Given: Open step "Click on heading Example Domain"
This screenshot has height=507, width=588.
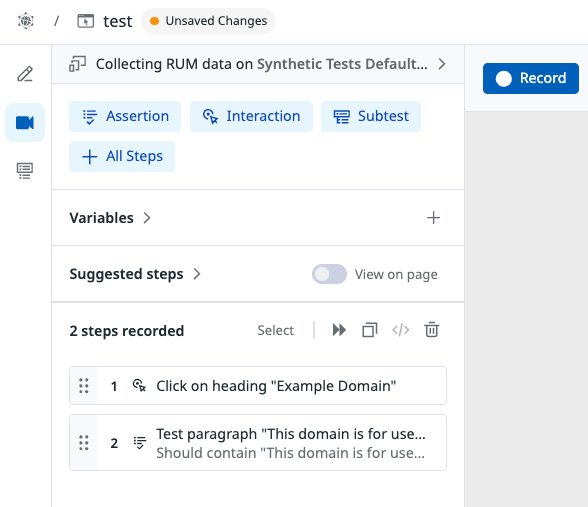Looking at the screenshot, I should pos(258,386).
